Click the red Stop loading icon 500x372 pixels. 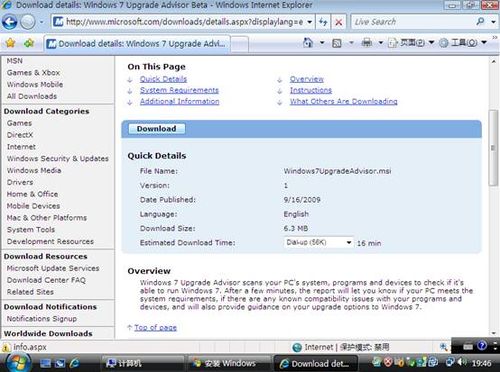coord(339,22)
